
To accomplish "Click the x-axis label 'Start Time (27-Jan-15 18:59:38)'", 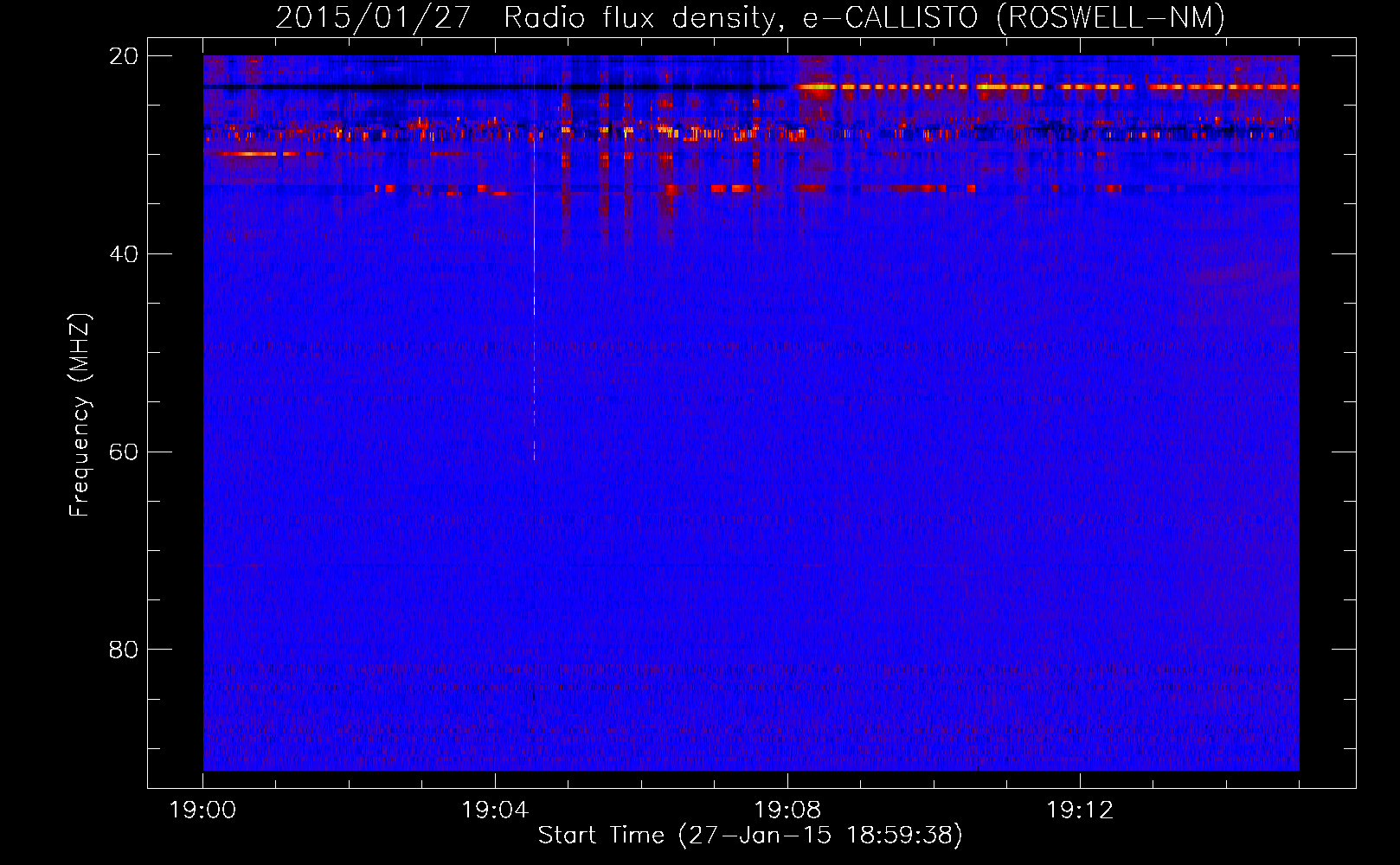I will [750, 835].
